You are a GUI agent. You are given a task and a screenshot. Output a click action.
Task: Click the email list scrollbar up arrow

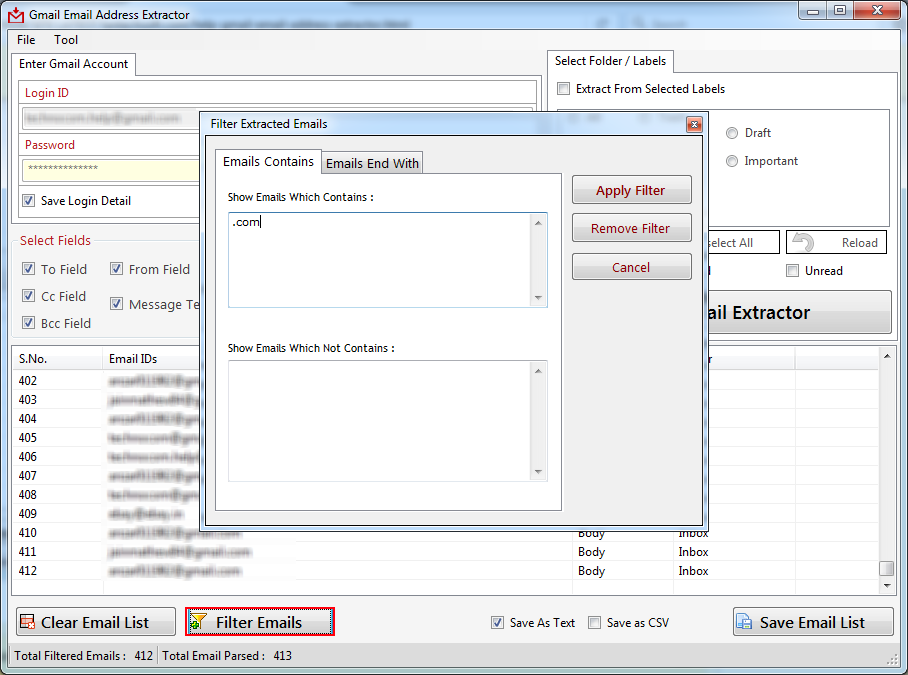click(887, 356)
